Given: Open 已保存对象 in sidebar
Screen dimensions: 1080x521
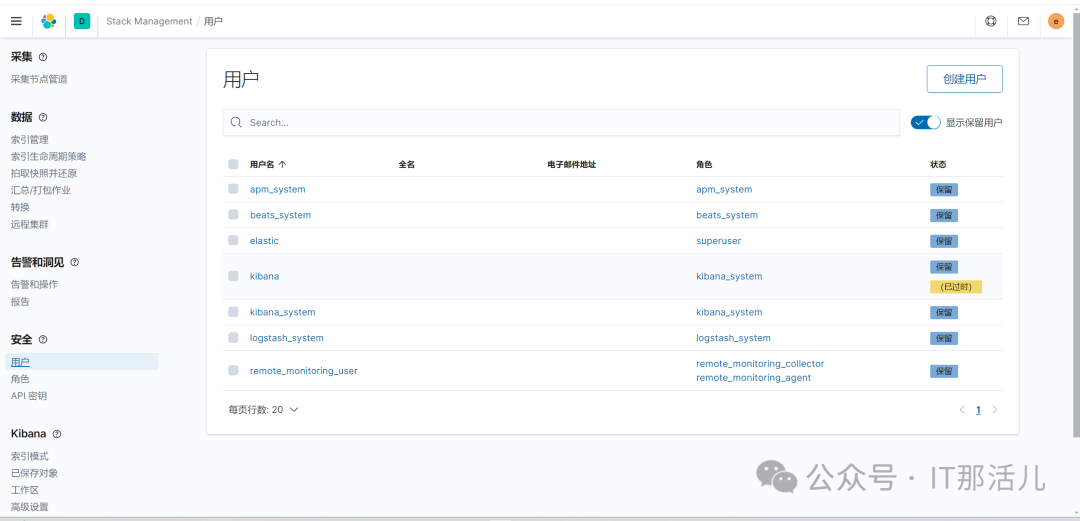Looking at the screenshot, I should [x=34, y=473].
